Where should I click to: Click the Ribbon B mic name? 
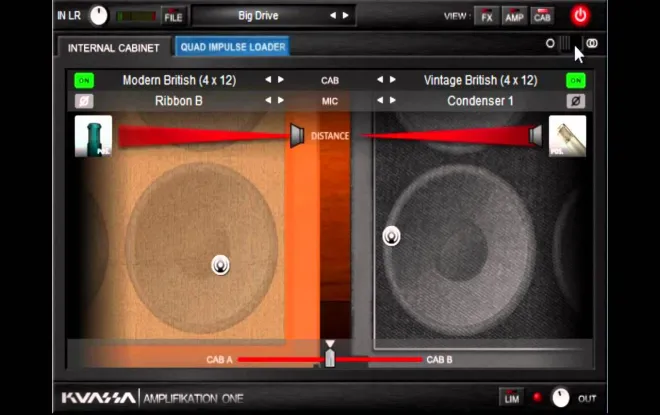(x=178, y=101)
